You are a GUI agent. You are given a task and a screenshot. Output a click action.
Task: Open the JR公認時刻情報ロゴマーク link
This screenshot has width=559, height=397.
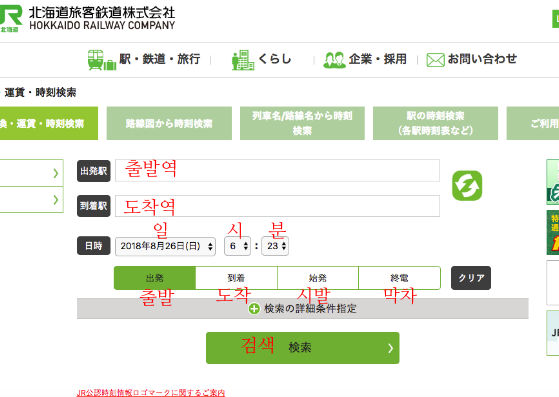point(151,393)
